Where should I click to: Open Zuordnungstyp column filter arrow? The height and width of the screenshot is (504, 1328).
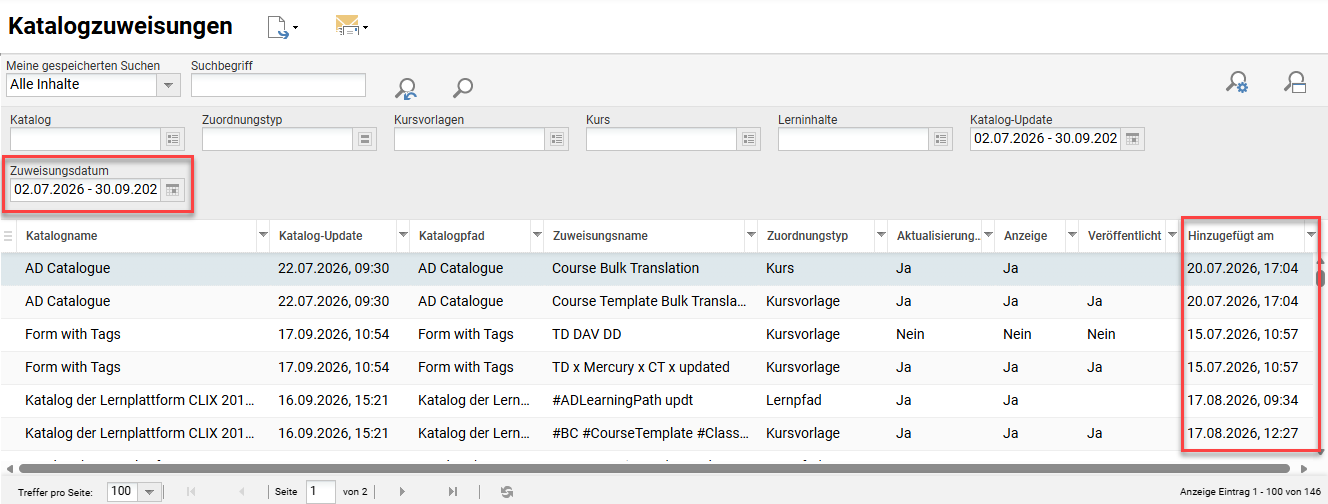click(x=881, y=236)
